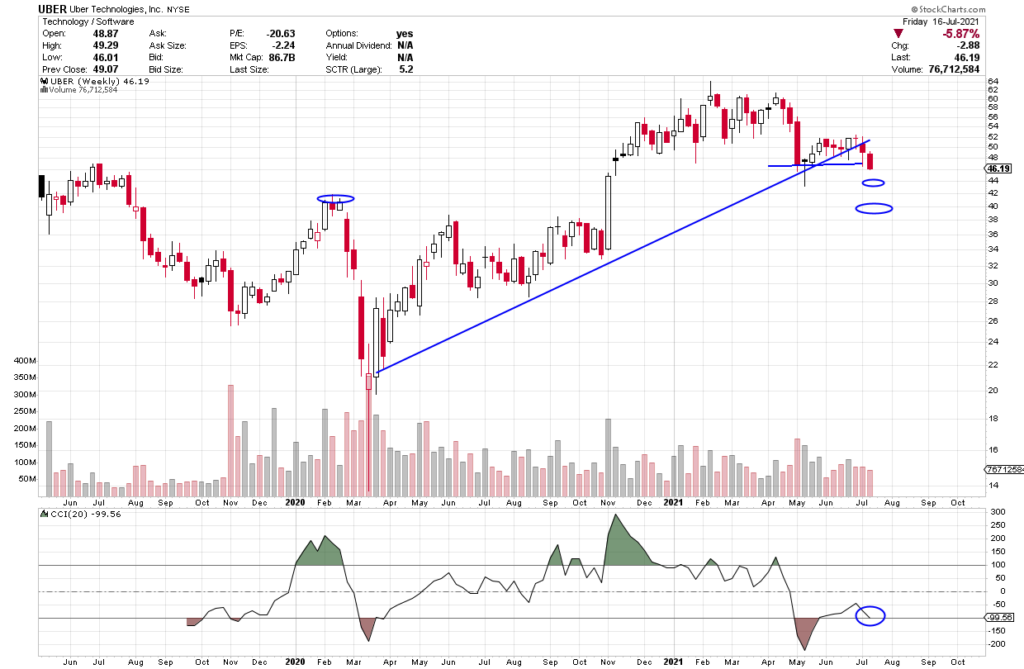Screen dimensions: 1024x669
Task: Select the High value 49.29
Action: pos(106,46)
